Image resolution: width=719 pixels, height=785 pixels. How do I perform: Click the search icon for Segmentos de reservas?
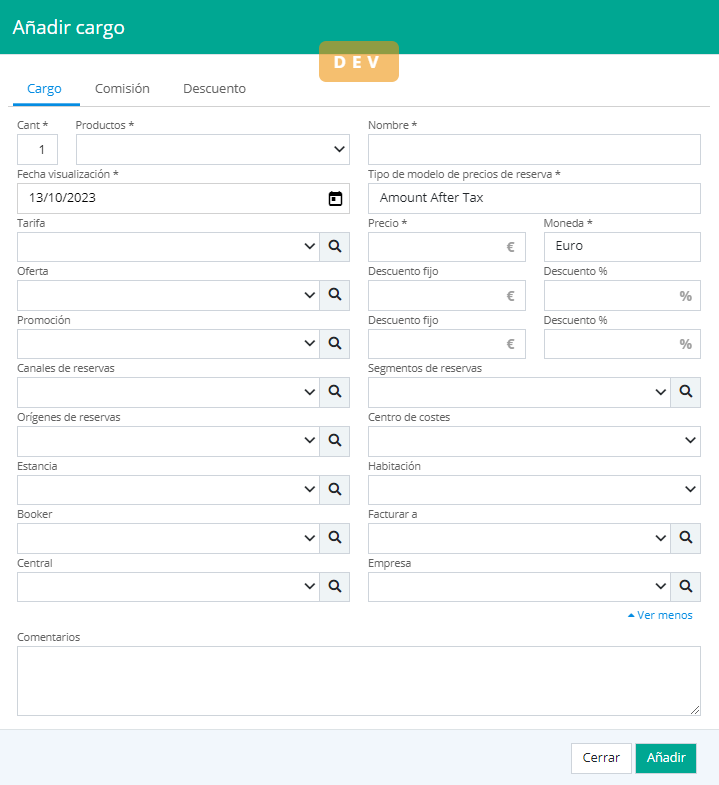(x=686, y=392)
